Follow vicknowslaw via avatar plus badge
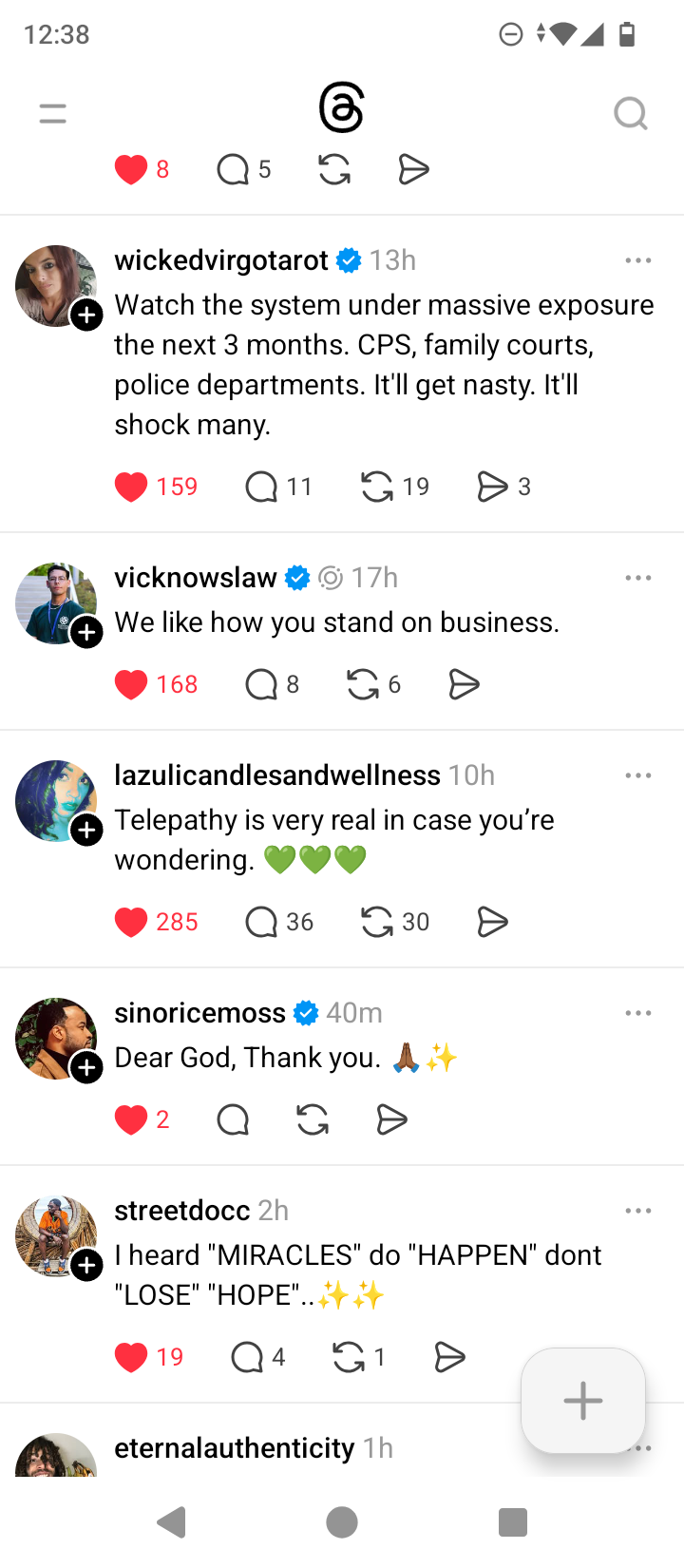The width and height of the screenshot is (684, 1568). coord(86,632)
